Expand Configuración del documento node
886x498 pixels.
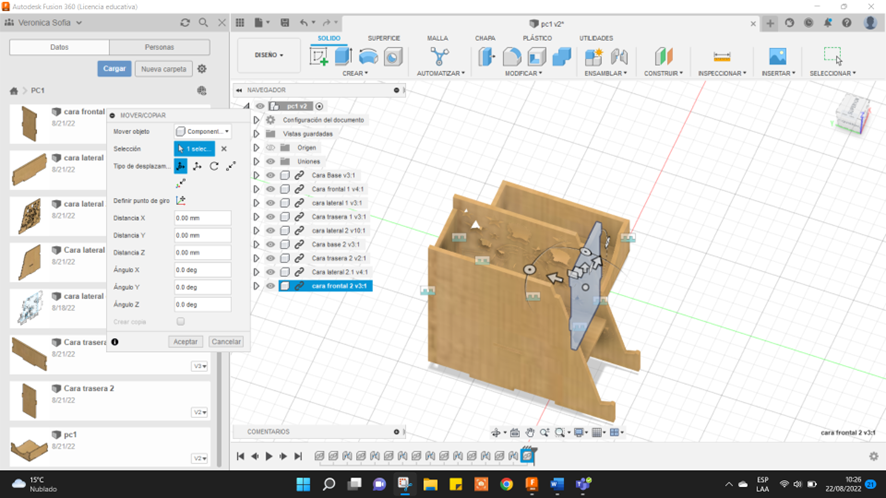click(x=257, y=120)
